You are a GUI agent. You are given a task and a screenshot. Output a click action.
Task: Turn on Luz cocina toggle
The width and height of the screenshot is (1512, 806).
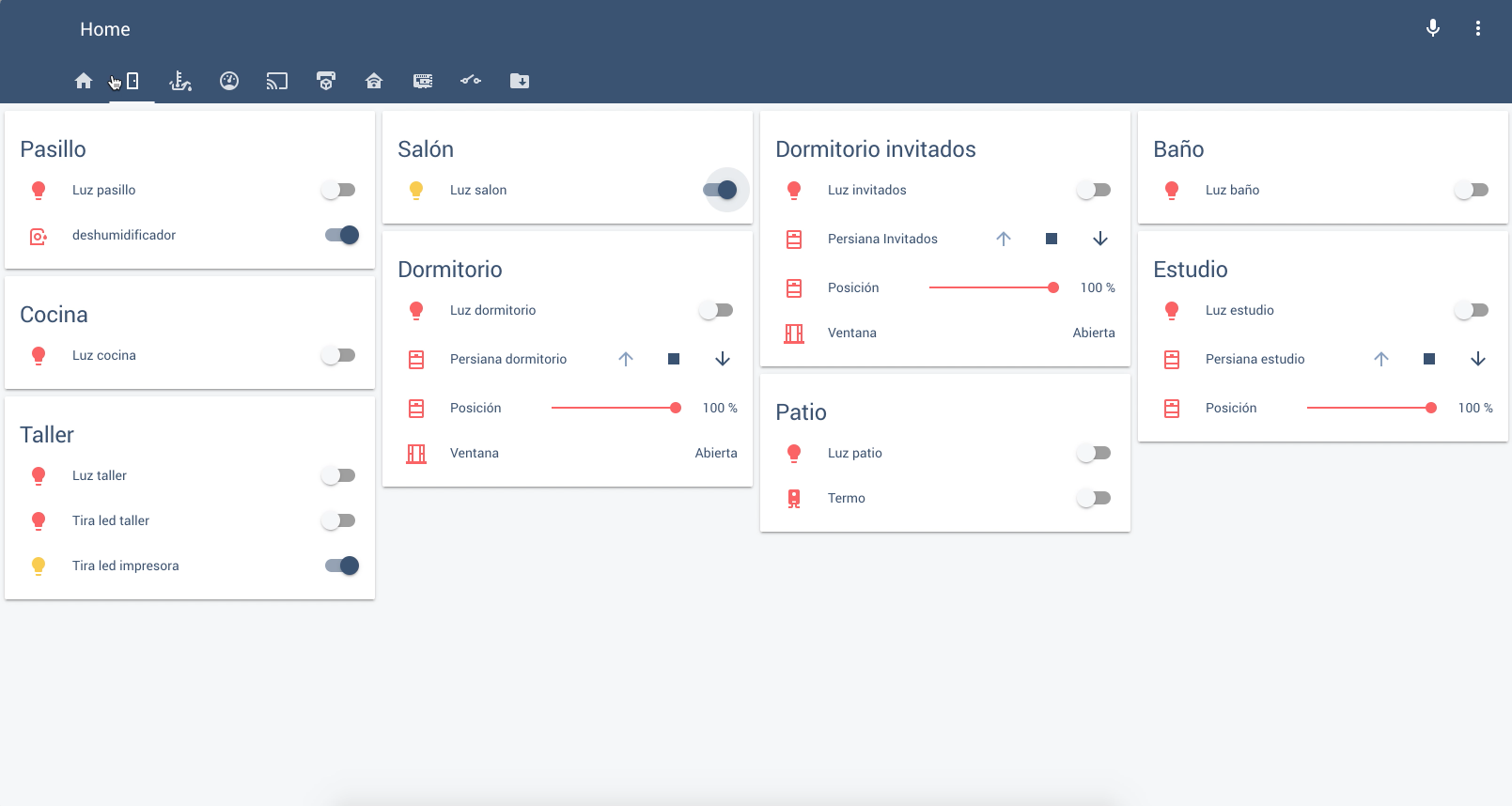338,355
